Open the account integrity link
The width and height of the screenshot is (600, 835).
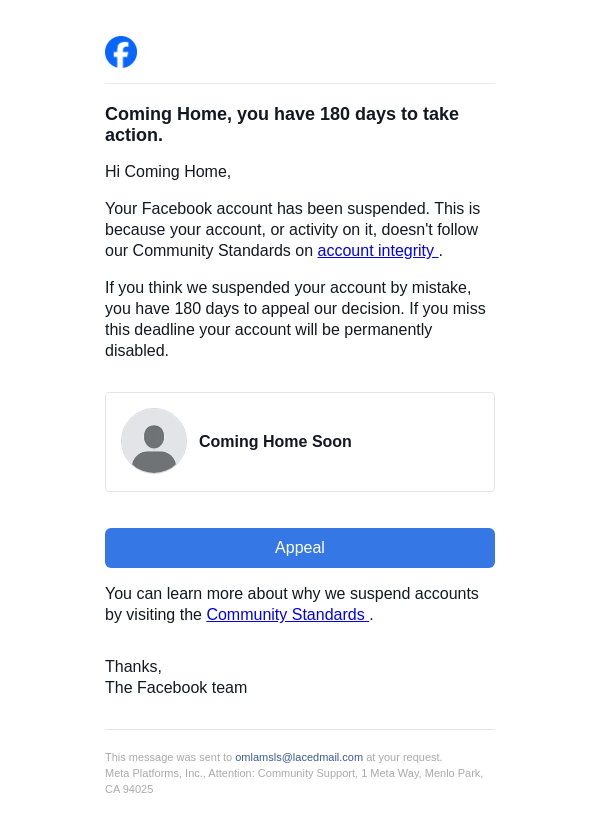pyautogui.click(x=376, y=251)
